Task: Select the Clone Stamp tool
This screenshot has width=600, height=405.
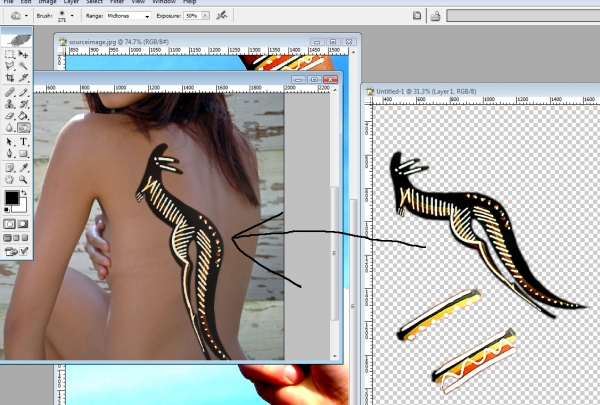Action: click(x=10, y=104)
